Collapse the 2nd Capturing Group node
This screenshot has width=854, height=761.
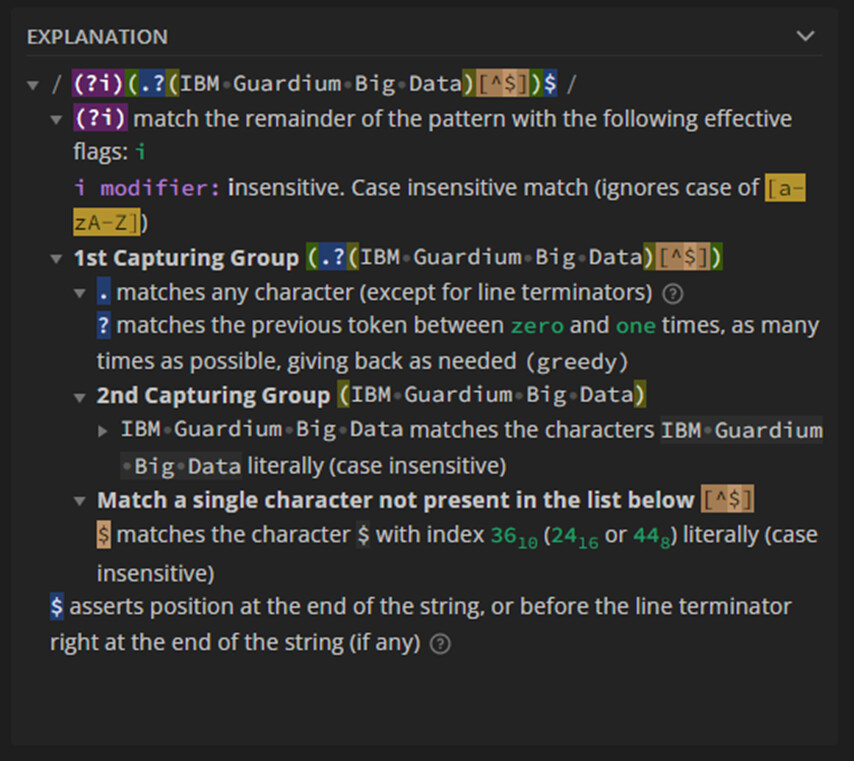coord(80,397)
